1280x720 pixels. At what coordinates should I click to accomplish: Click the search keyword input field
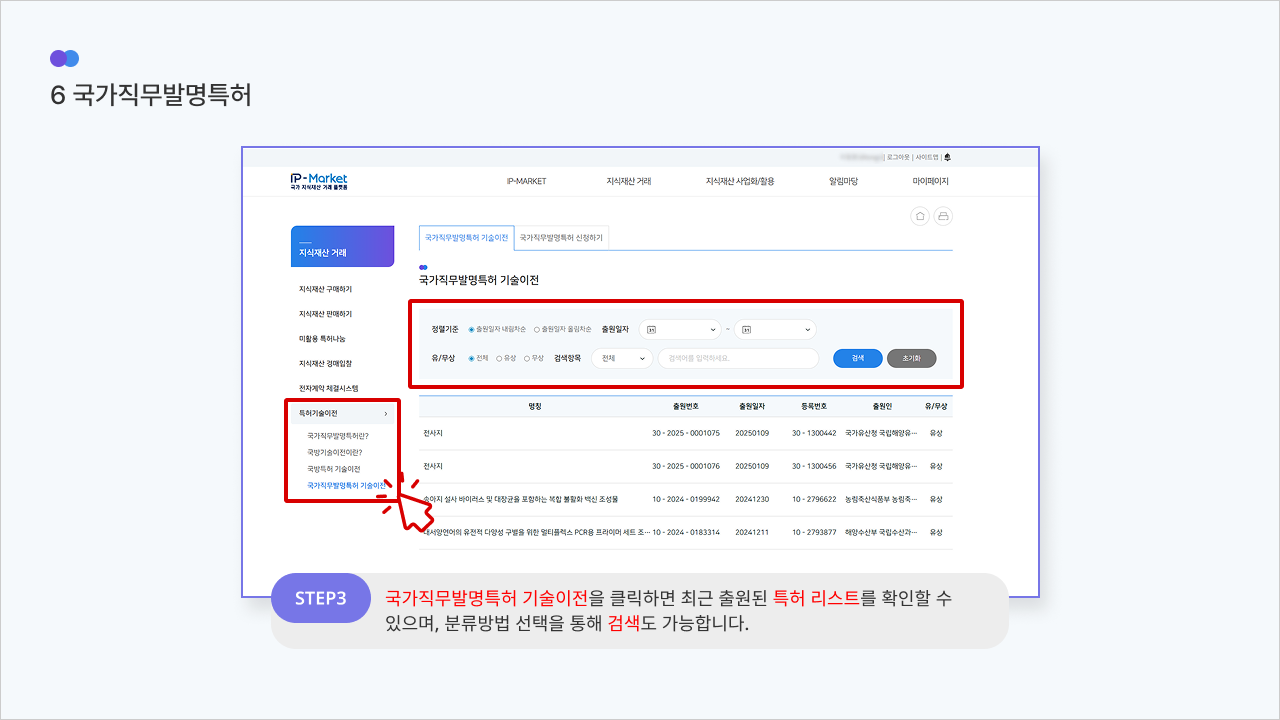click(x=738, y=358)
